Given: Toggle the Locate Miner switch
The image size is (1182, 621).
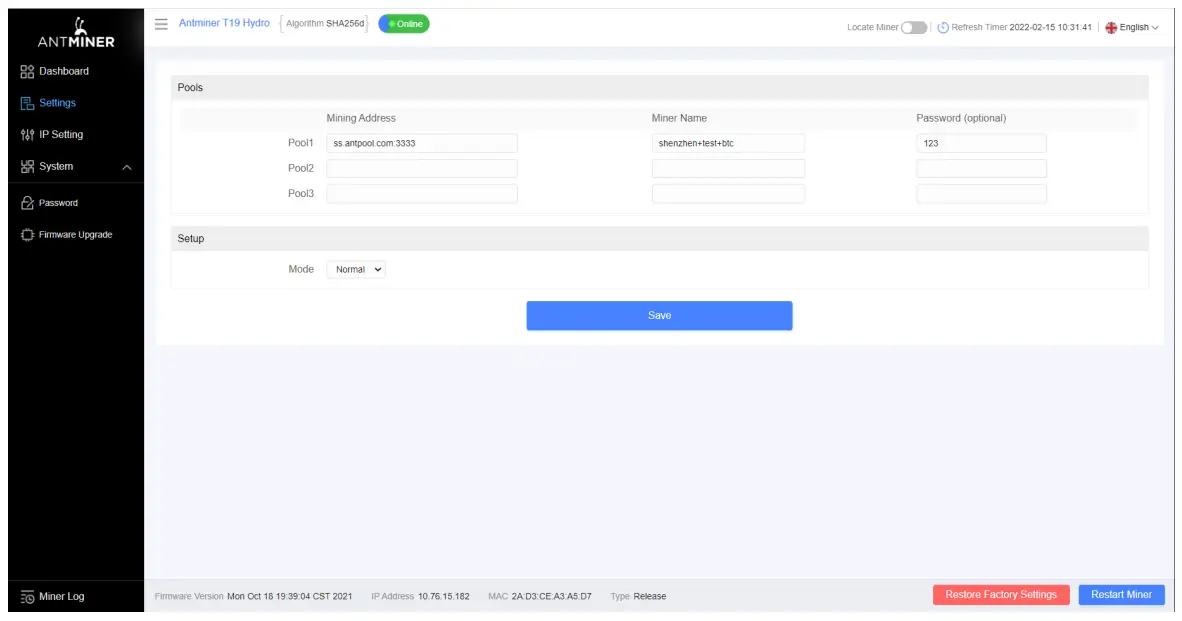Looking at the screenshot, I should click(x=914, y=27).
